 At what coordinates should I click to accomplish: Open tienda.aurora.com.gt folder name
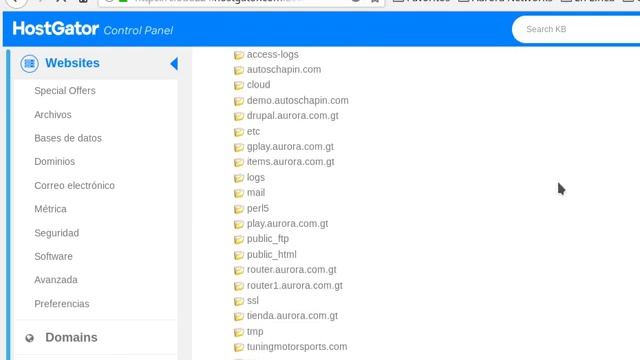[x=292, y=316]
